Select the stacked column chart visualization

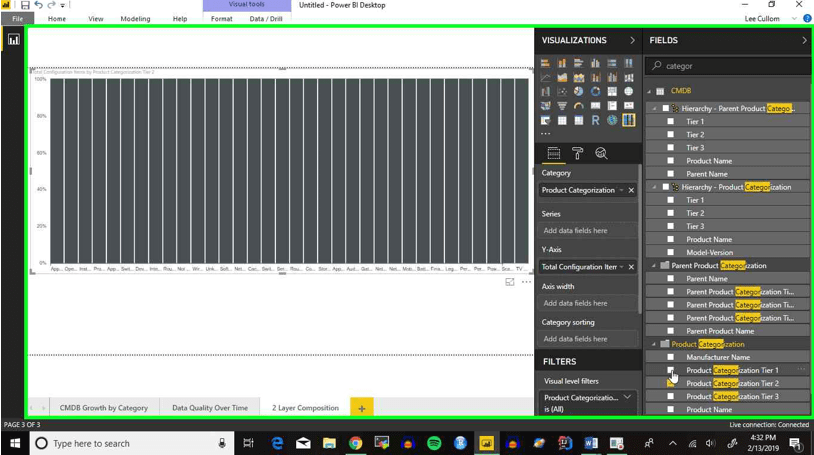pyautogui.click(x=562, y=63)
